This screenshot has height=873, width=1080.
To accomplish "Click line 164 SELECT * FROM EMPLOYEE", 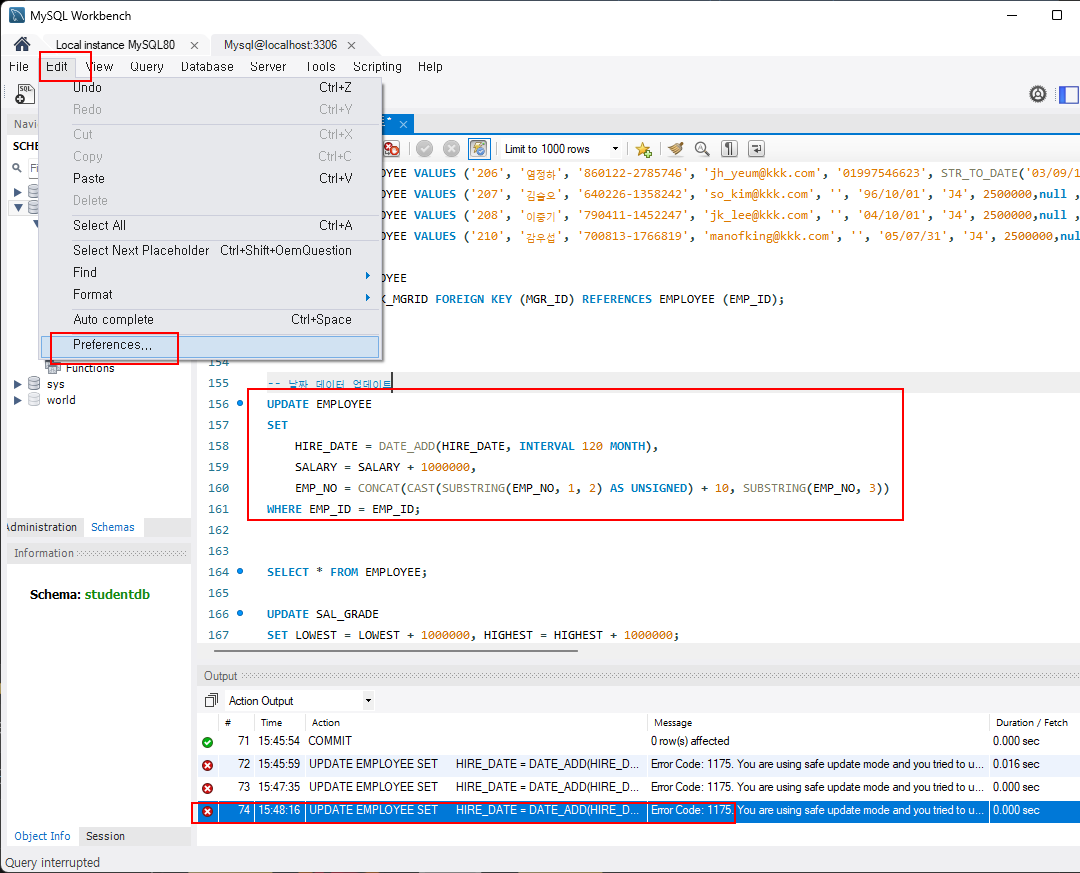I will 346,572.
